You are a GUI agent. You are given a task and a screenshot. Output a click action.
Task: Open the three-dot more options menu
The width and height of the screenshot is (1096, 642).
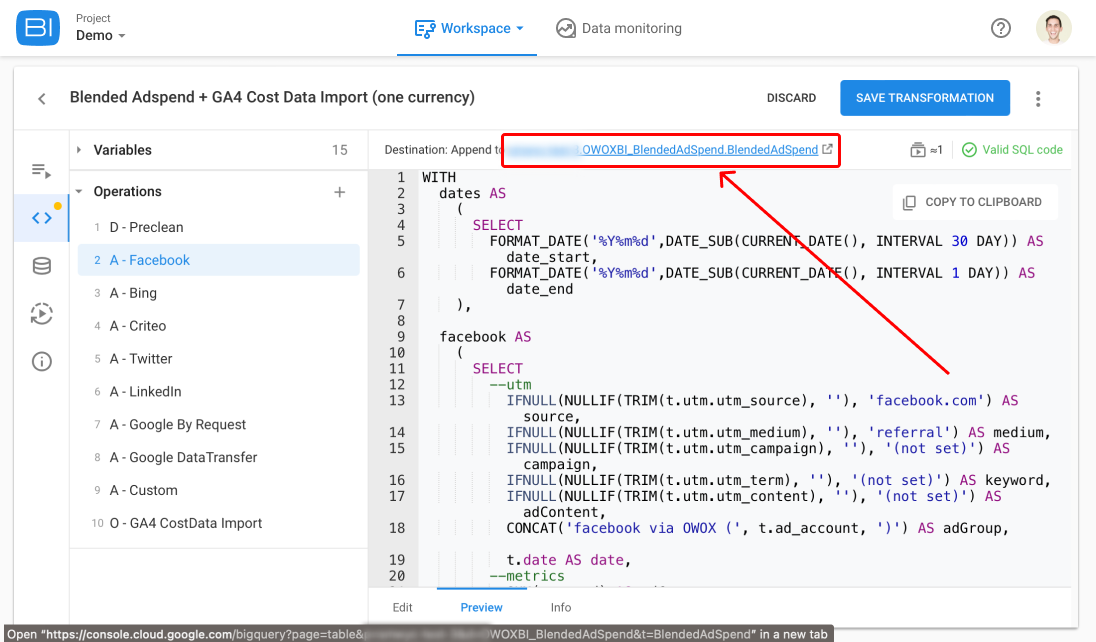[x=1038, y=99]
